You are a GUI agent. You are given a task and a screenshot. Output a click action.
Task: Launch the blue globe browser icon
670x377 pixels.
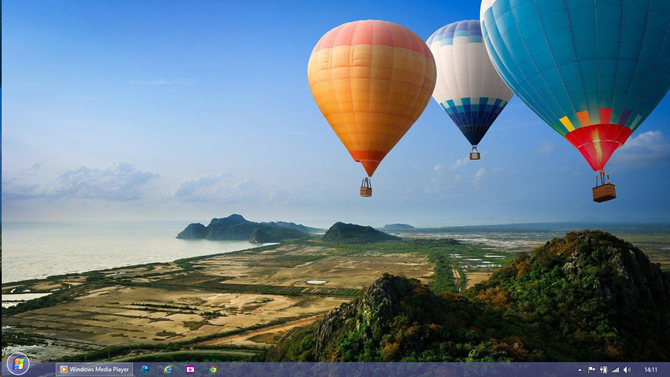coord(145,369)
